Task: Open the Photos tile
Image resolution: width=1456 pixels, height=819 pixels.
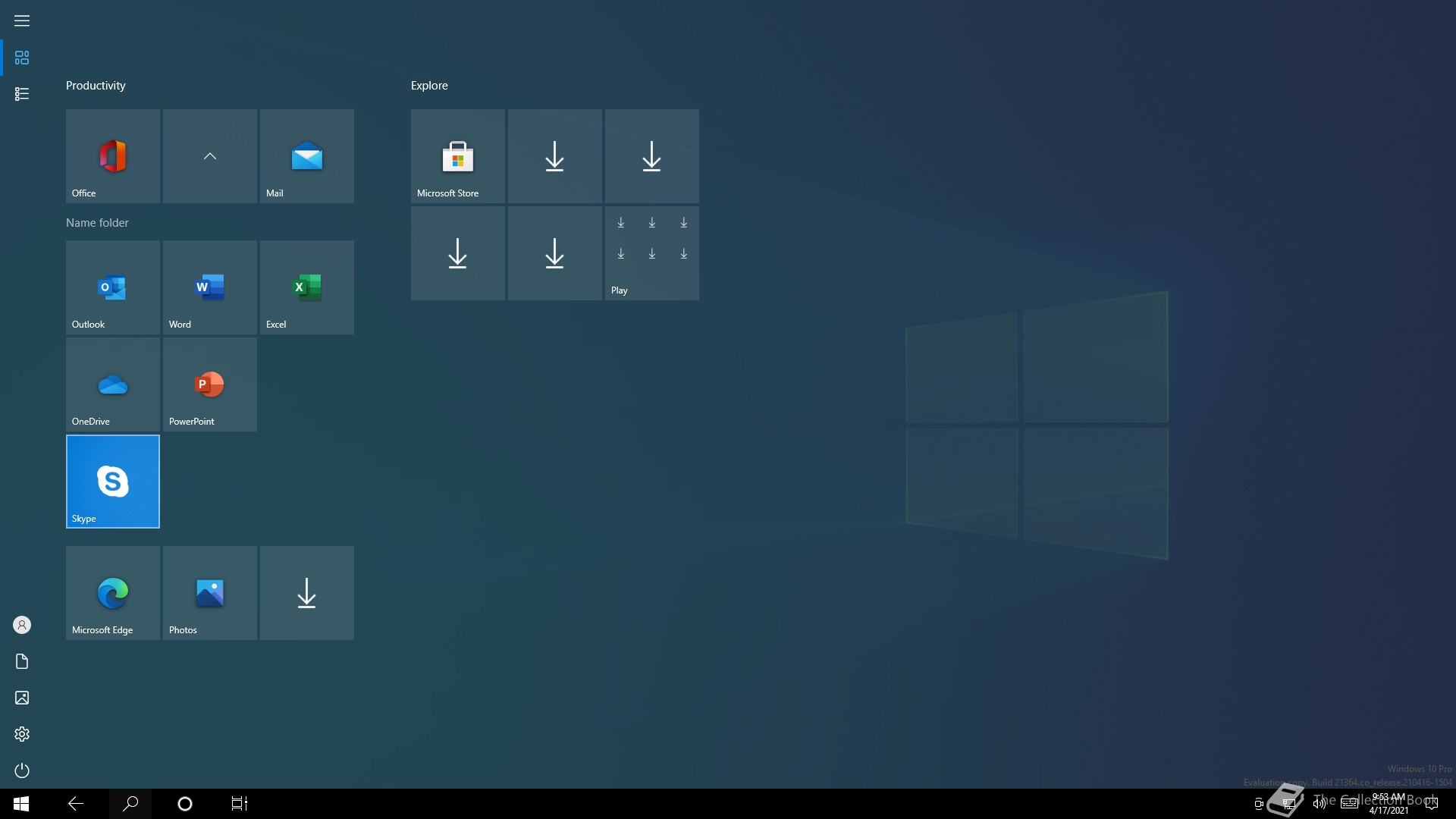Action: (x=210, y=593)
